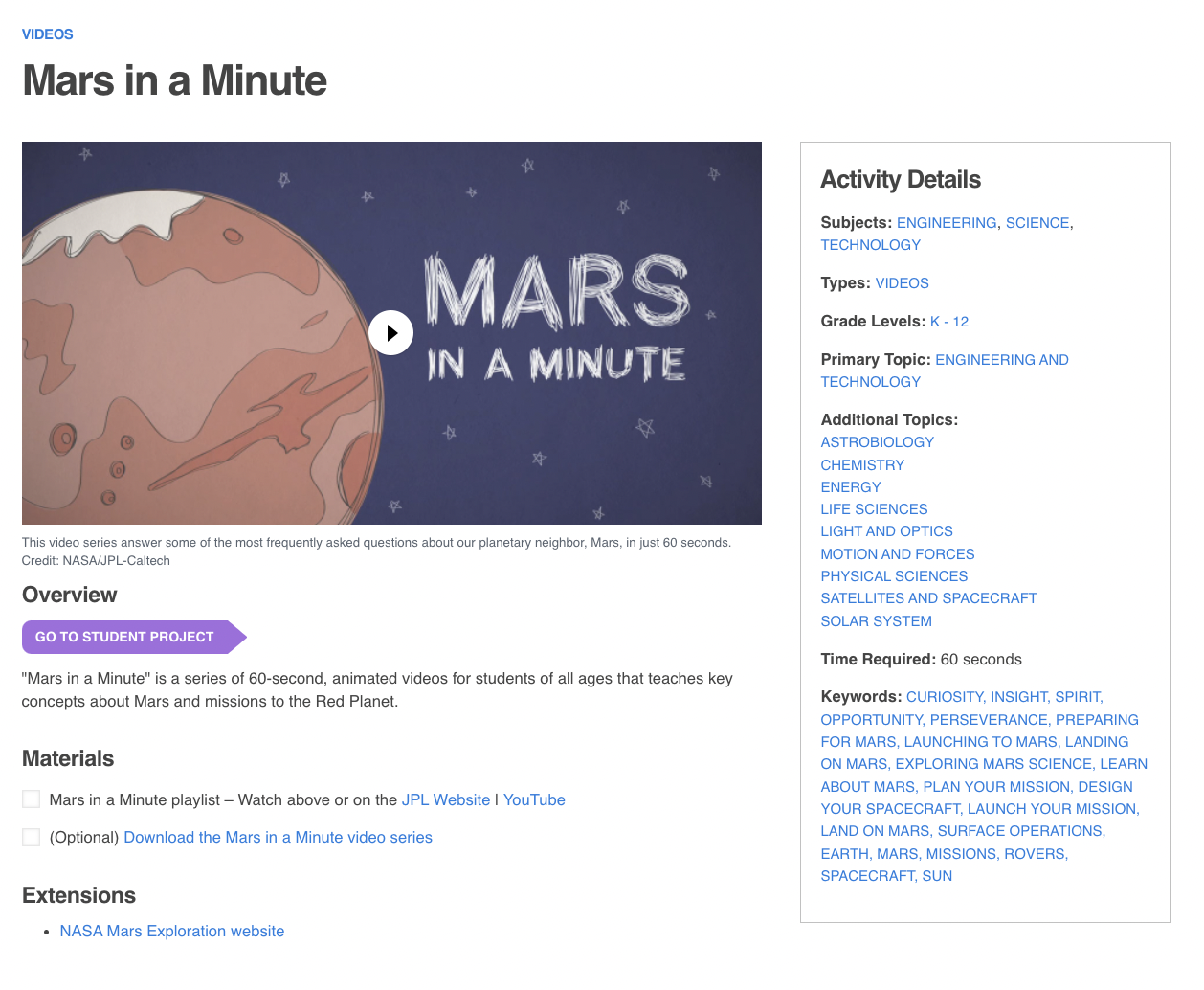Open the ASTROBIOLOGY additional topic
Viewport: 1204px width, 990px height.
pyautogui.click(x=877, y=441)
